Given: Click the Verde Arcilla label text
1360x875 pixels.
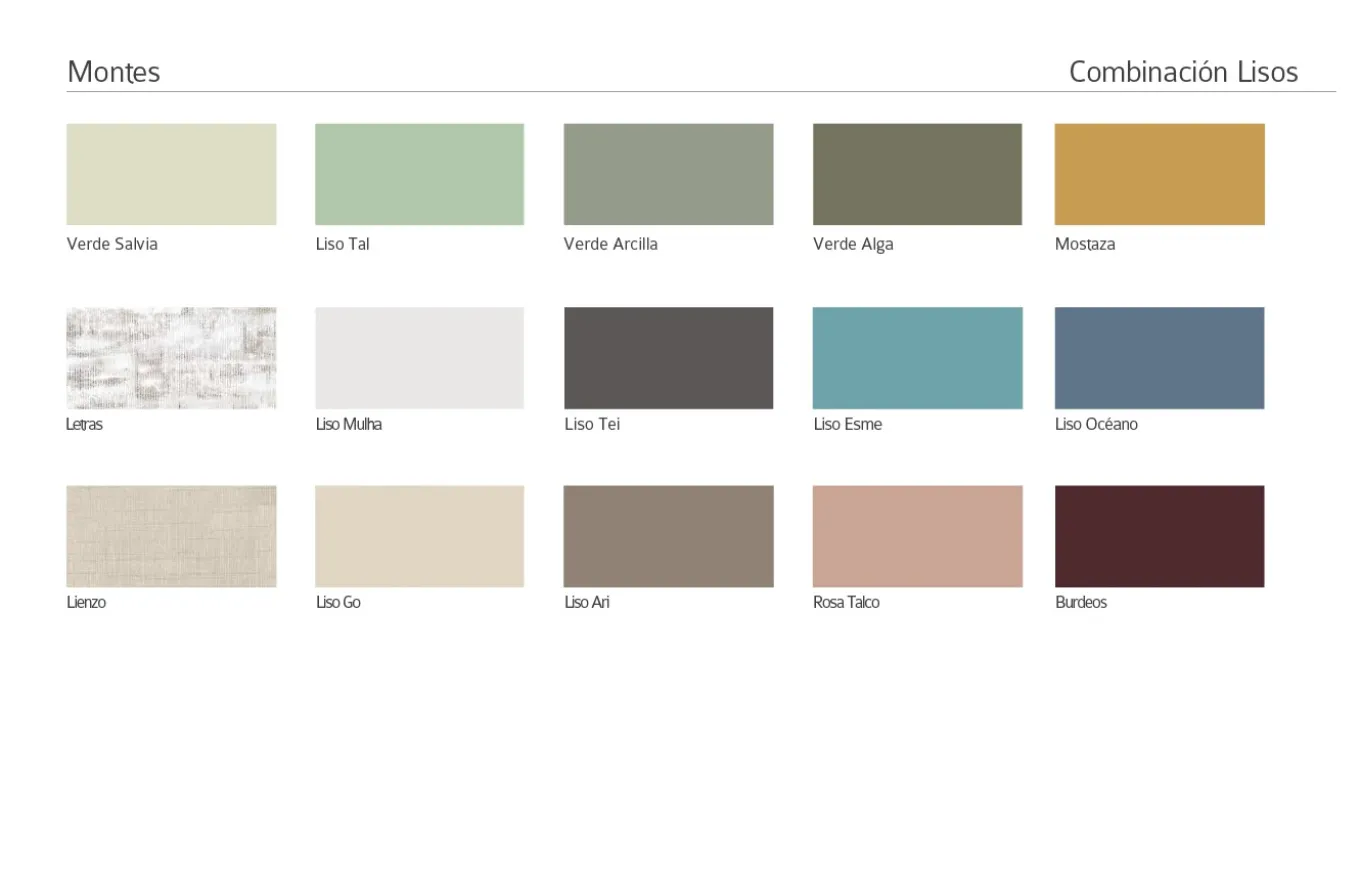Looking at the screenshot, I should click(x=610, y=244).
